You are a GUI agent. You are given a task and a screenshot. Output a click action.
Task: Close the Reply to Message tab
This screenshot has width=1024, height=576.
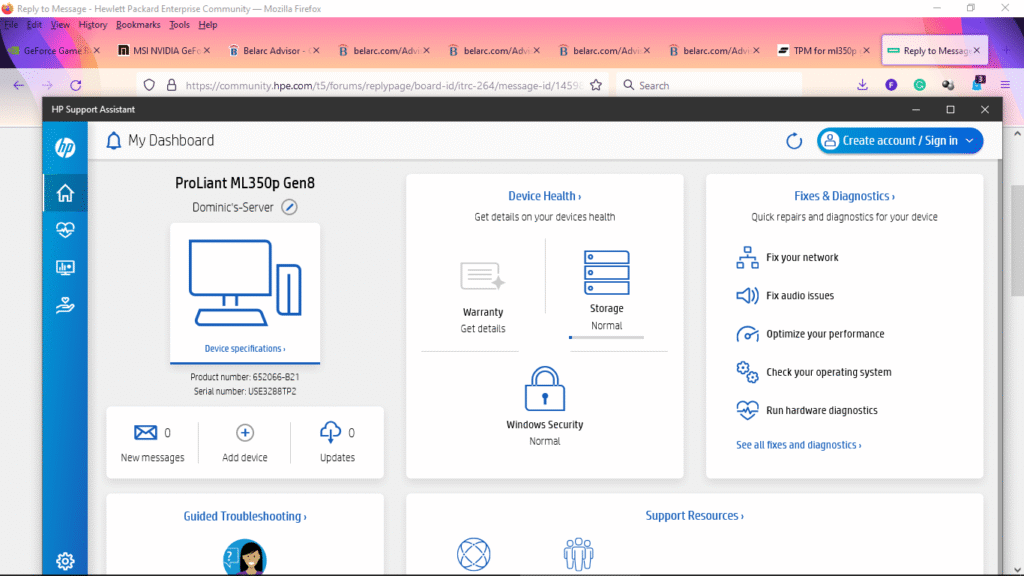coord(976,50)
